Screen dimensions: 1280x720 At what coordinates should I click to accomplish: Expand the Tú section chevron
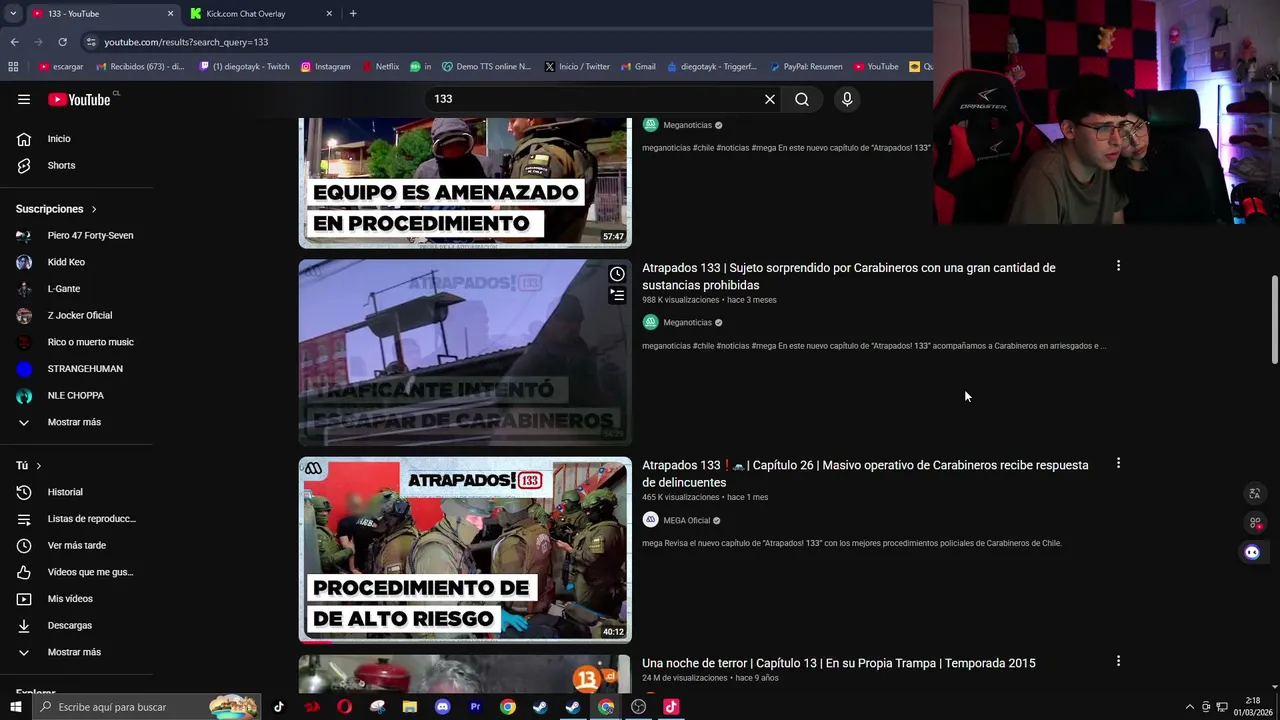39,466
